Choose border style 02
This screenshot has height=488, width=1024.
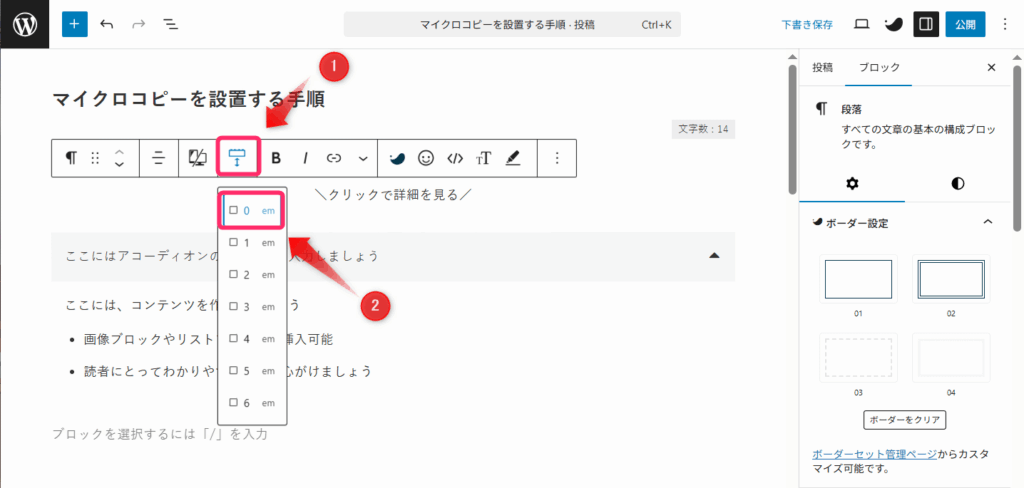click(951, 280)
